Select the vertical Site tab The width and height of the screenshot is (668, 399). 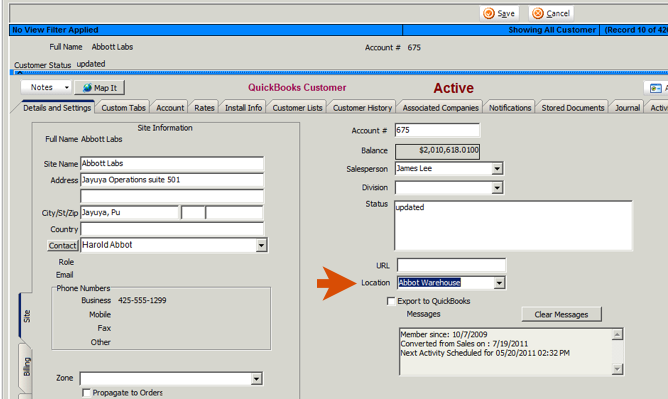point(26,316)
